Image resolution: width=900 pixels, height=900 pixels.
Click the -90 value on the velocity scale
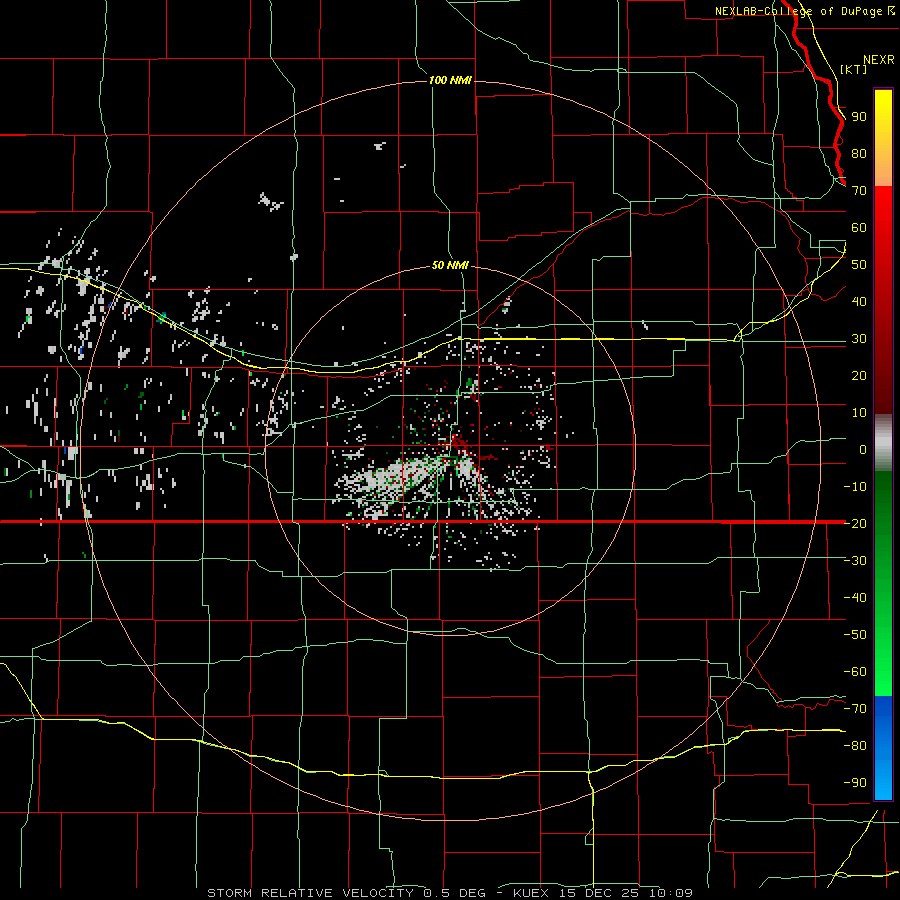pos(855,782)
